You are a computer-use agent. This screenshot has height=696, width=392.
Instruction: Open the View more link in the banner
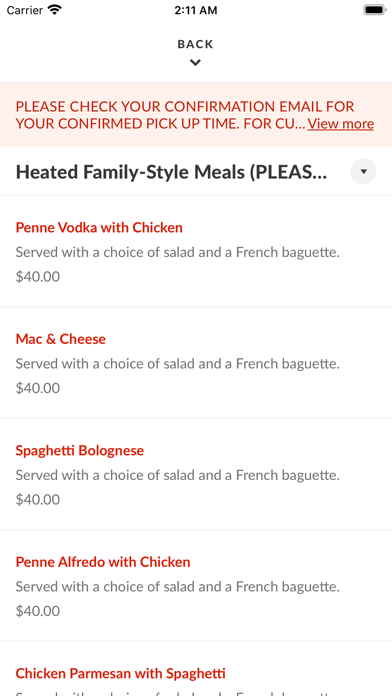point(341,123)
